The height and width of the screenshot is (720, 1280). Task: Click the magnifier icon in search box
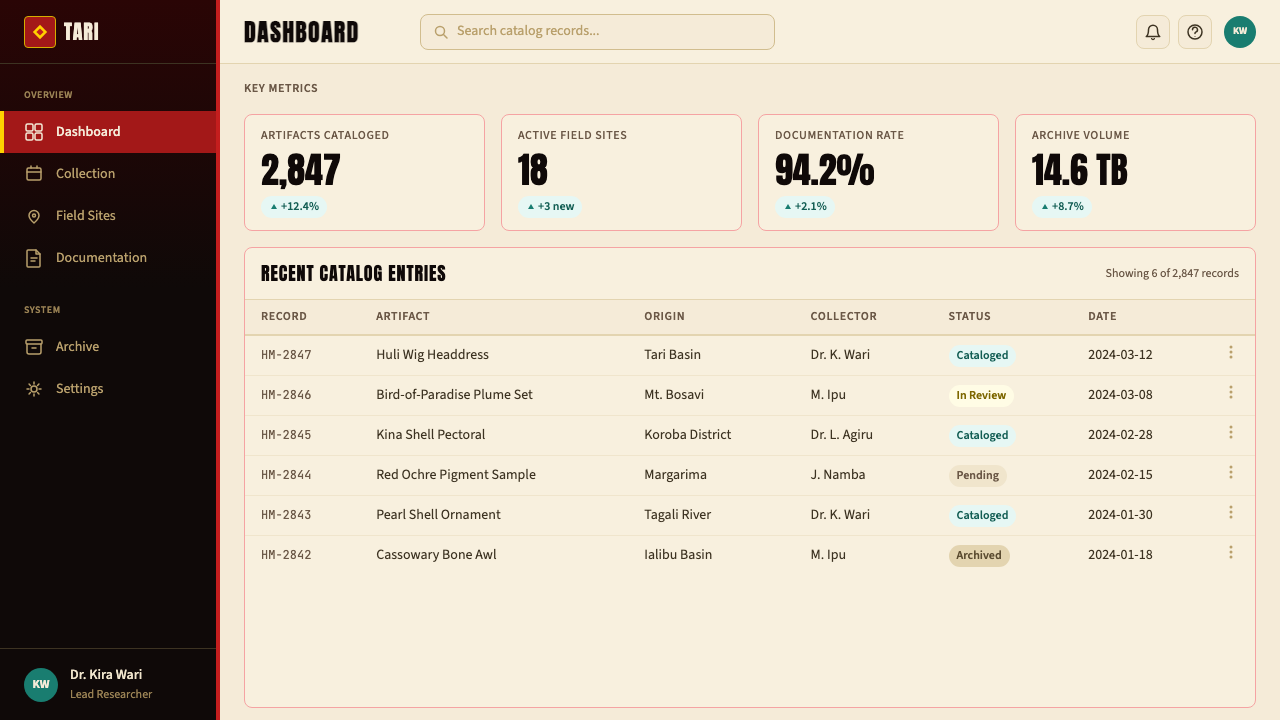441,32
